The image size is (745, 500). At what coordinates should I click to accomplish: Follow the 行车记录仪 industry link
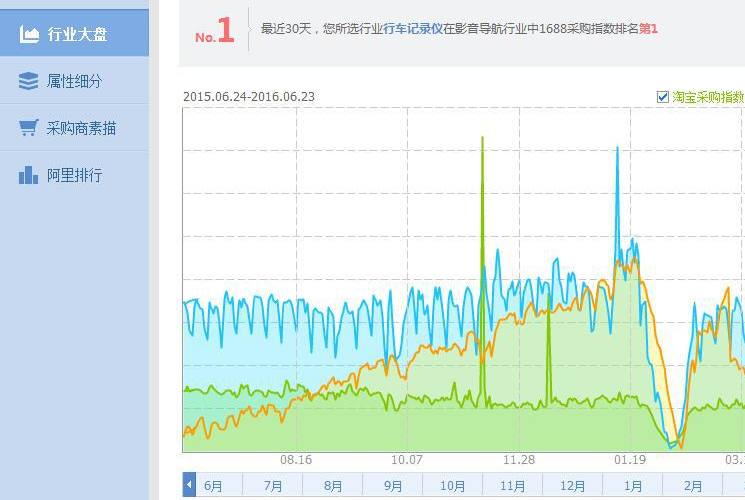point(413,29)
